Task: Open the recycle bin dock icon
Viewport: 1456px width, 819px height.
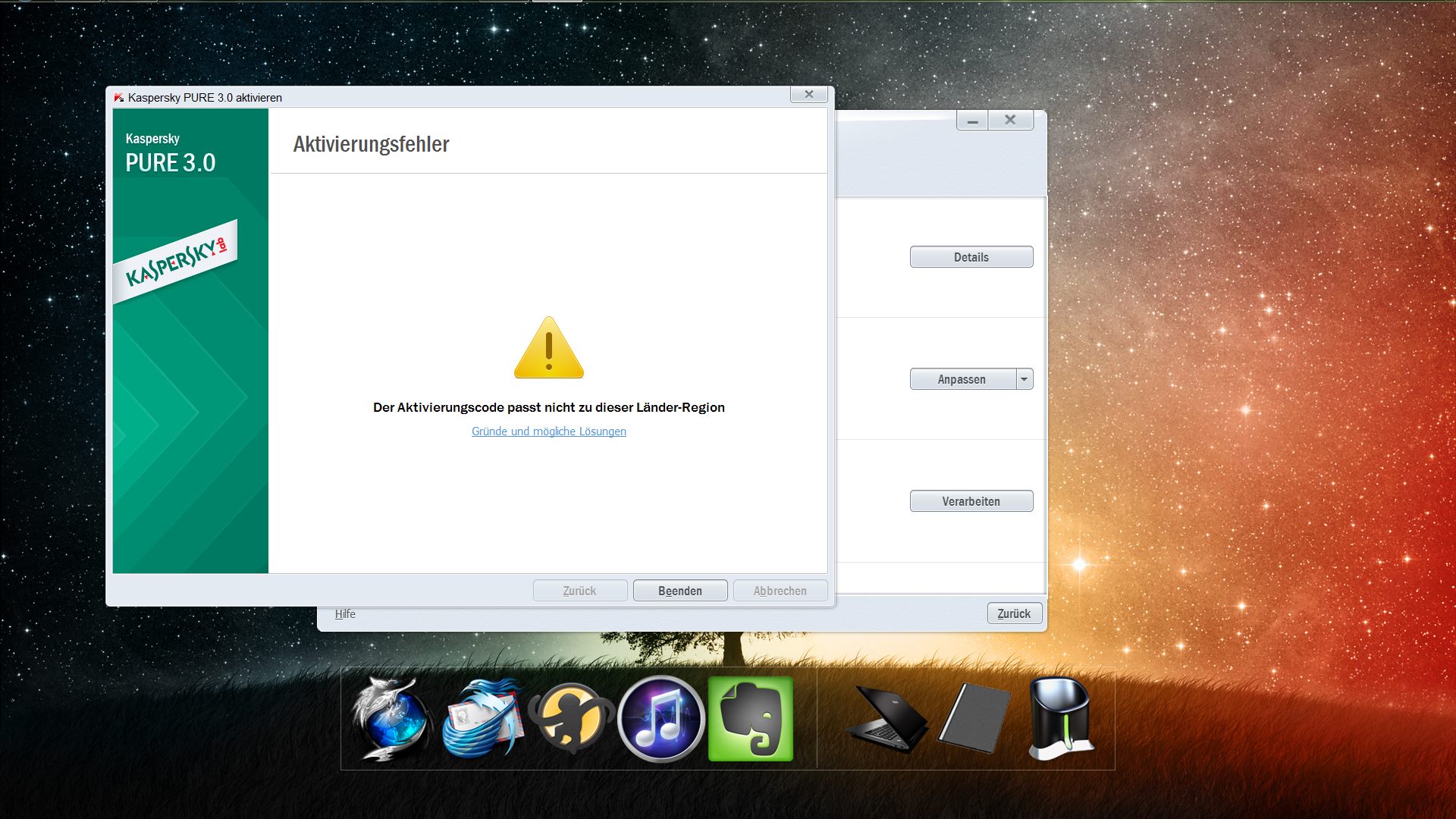Action: coord(1060,718)
